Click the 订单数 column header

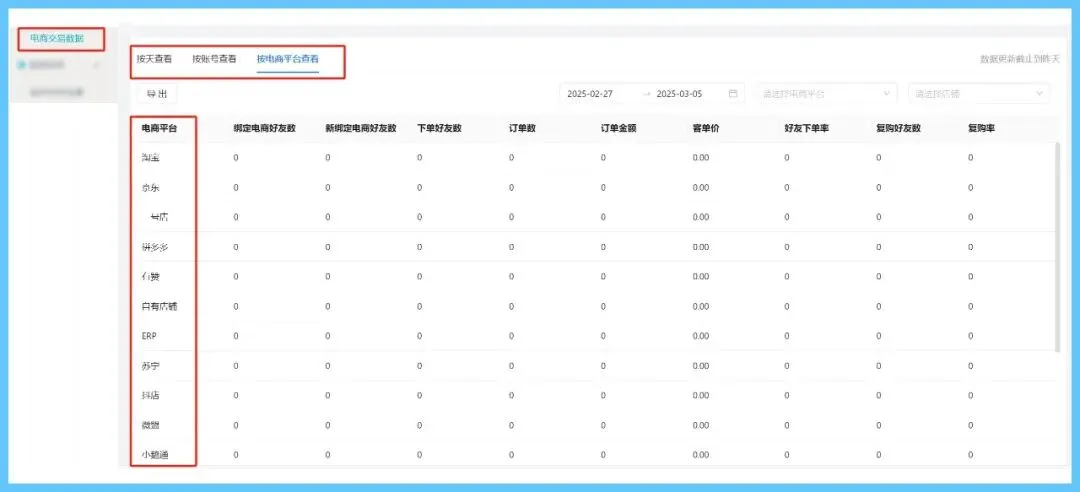(522, 129)
